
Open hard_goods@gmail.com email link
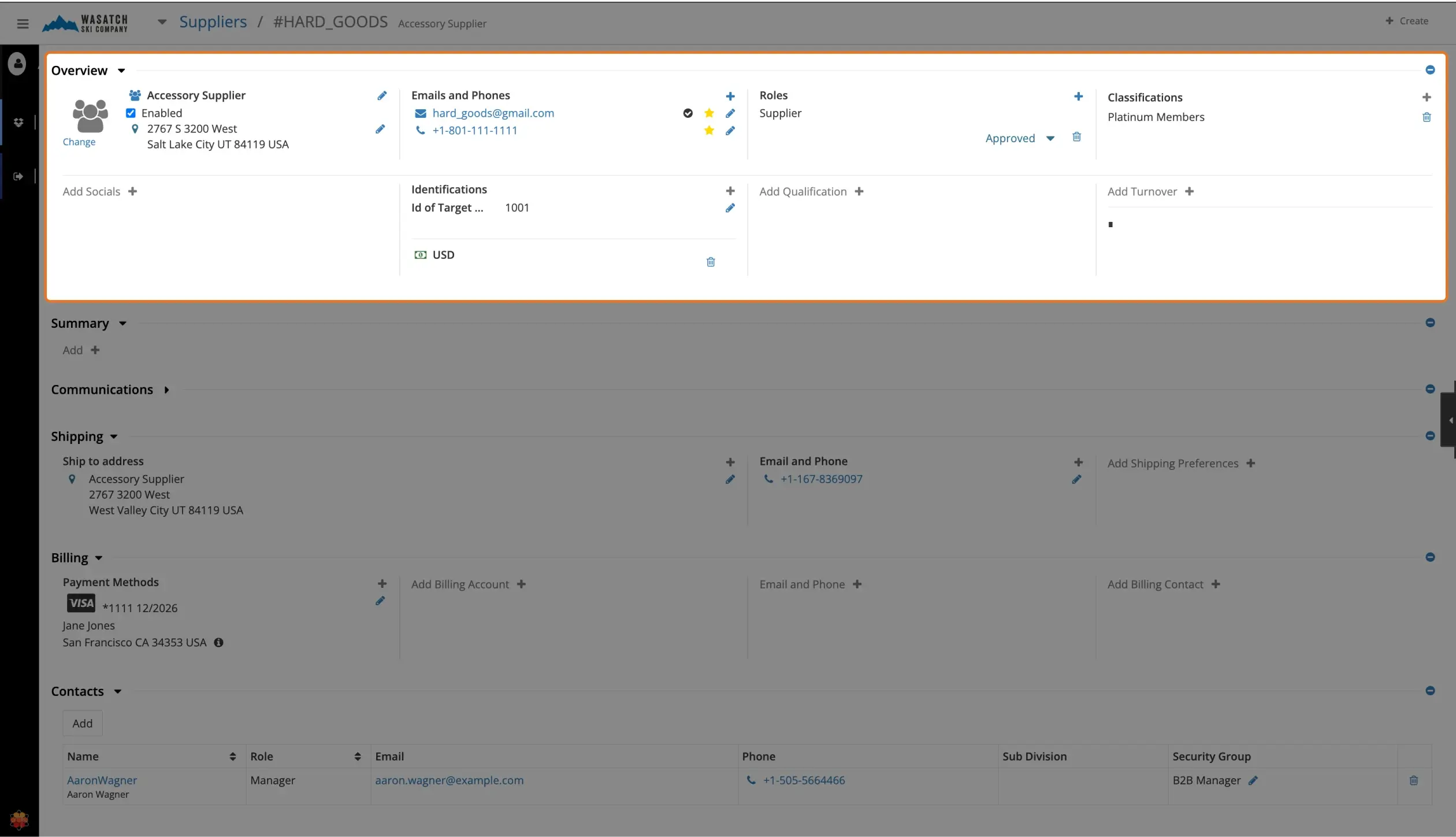(493, 113)
